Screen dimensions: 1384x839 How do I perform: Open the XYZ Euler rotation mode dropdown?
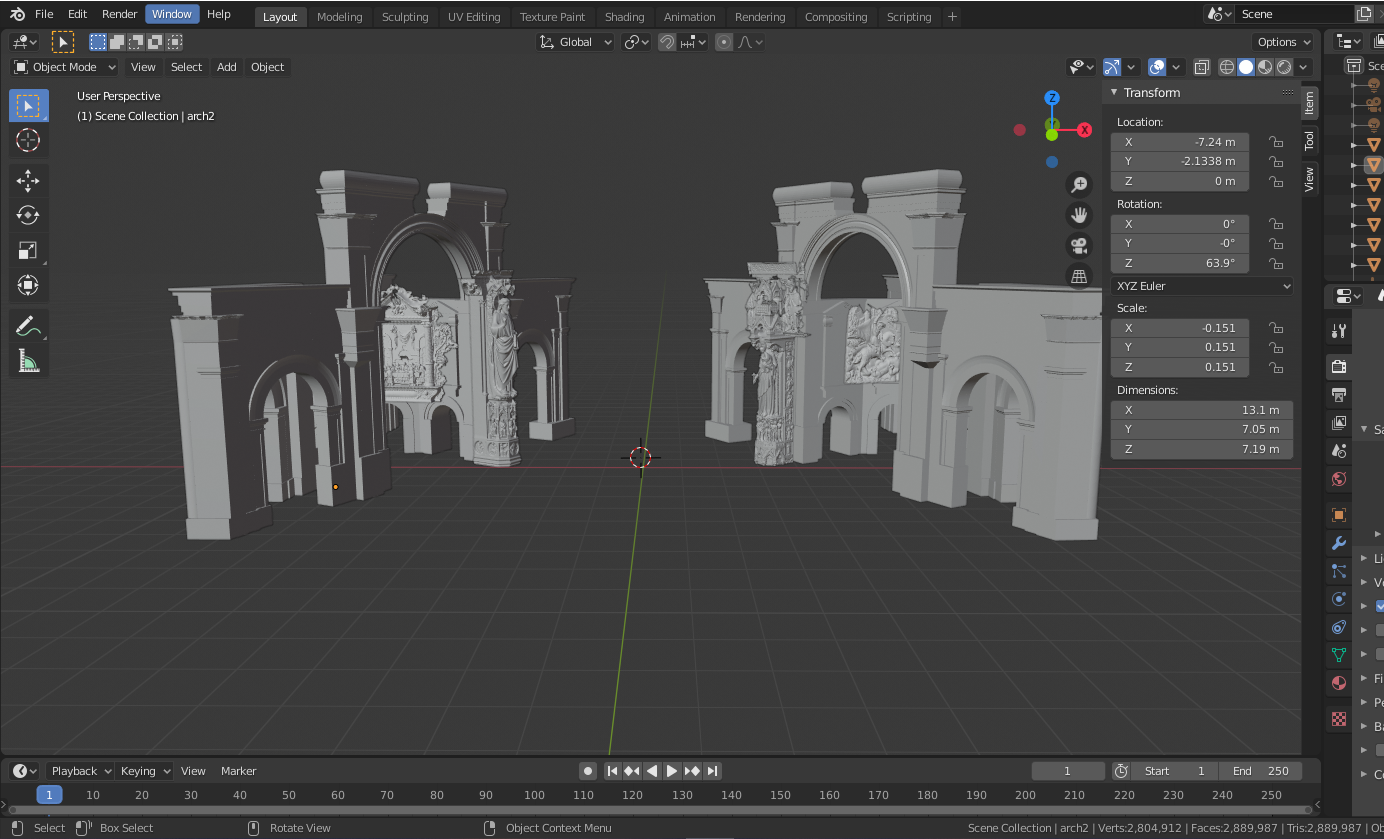pyautogui.click(x=1202, y=286)
